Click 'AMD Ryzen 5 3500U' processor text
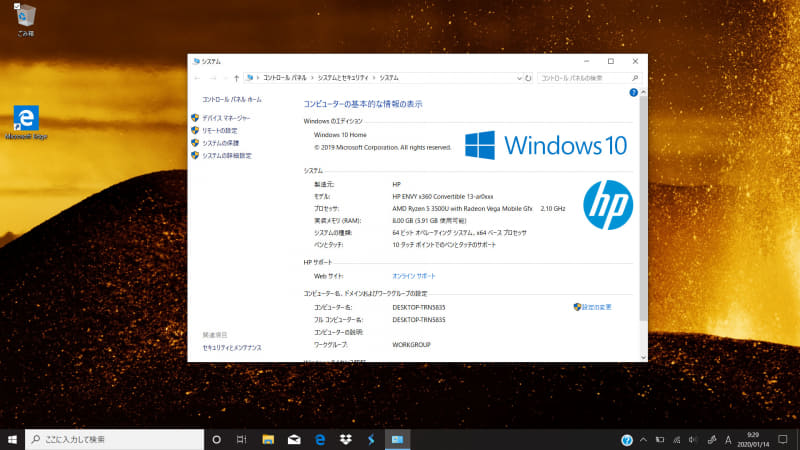Screen dimensions: 800x450 462,209
